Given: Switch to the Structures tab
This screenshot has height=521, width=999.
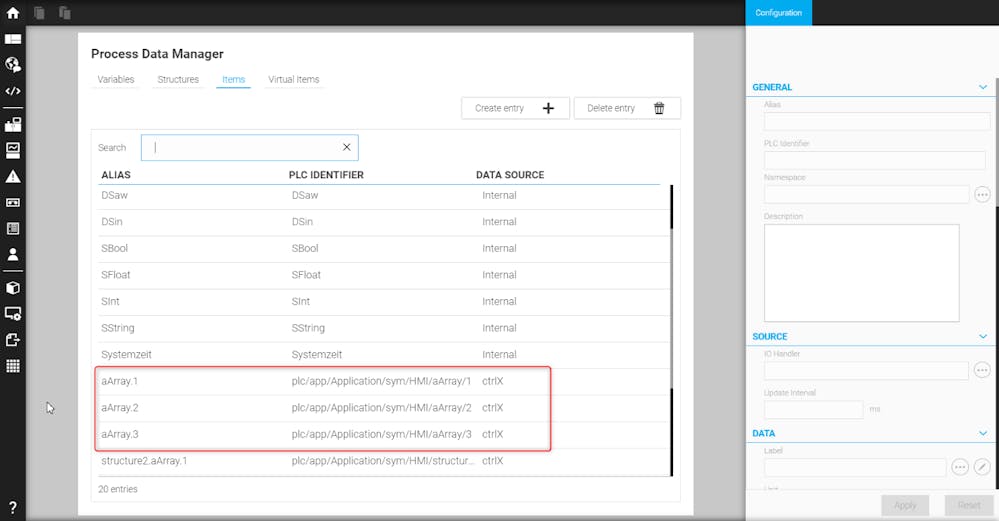Looking at the screenshot, I should pos(178,80).
